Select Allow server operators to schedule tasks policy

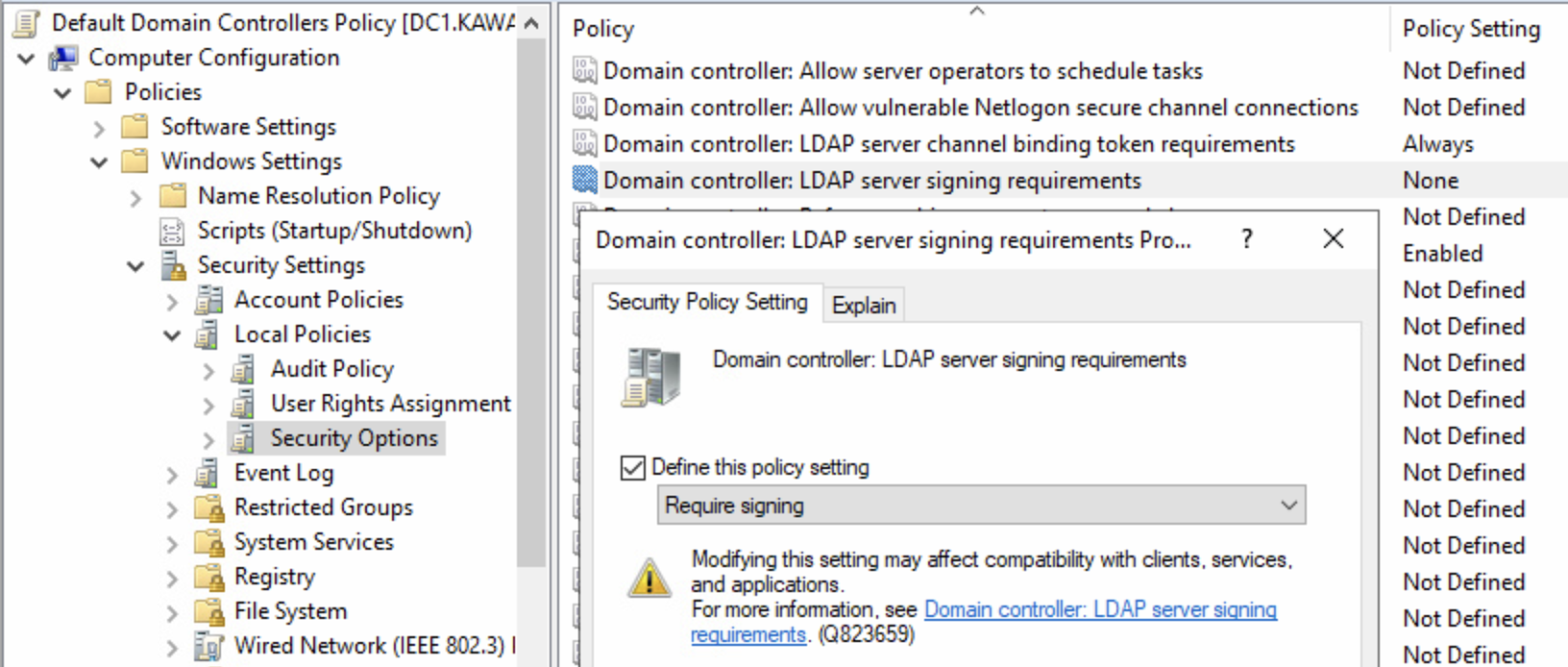coord(901,71)
